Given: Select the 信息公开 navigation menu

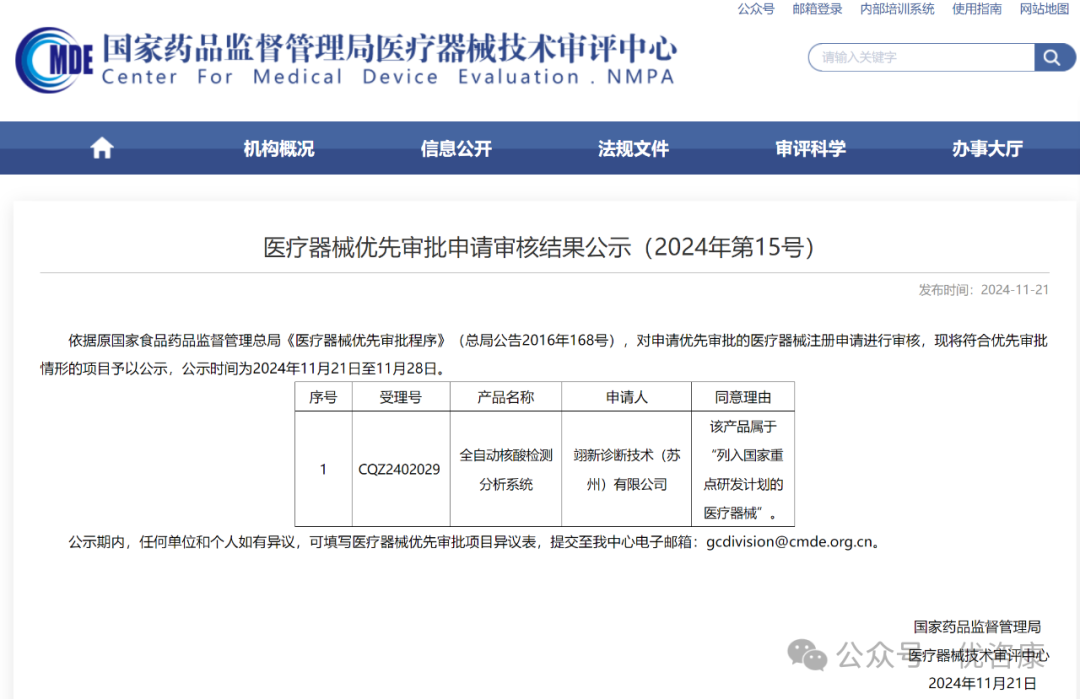Looking at the screenshot, I should tap(456, 149).
